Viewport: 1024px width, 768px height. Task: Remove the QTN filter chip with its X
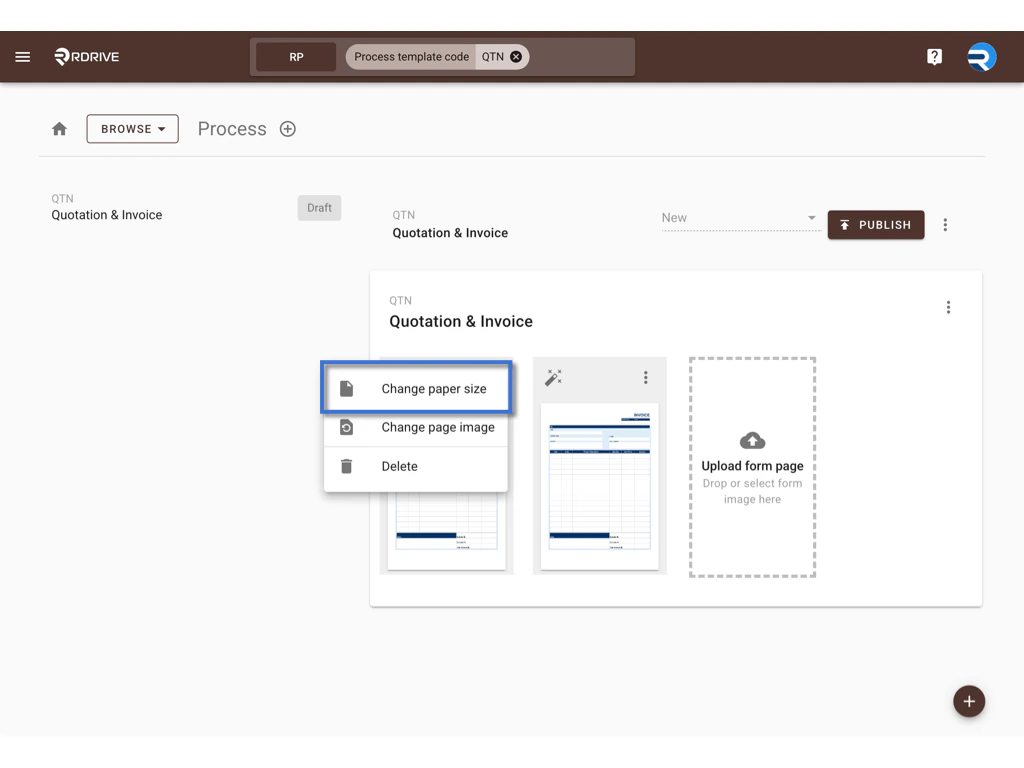[516, 56]
